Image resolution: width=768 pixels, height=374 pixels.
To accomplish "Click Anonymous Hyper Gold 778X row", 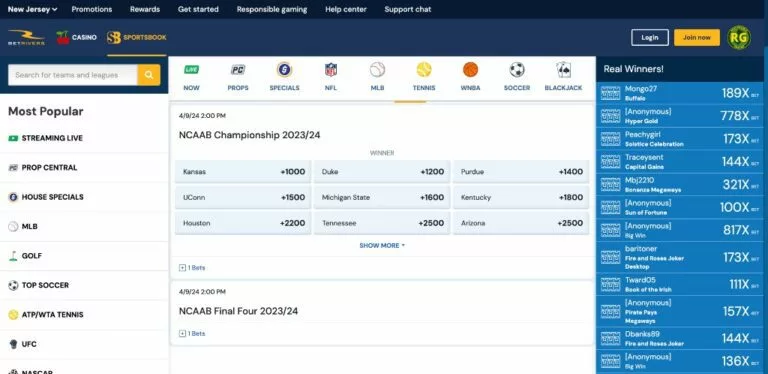I will click(x=679, y=116).
